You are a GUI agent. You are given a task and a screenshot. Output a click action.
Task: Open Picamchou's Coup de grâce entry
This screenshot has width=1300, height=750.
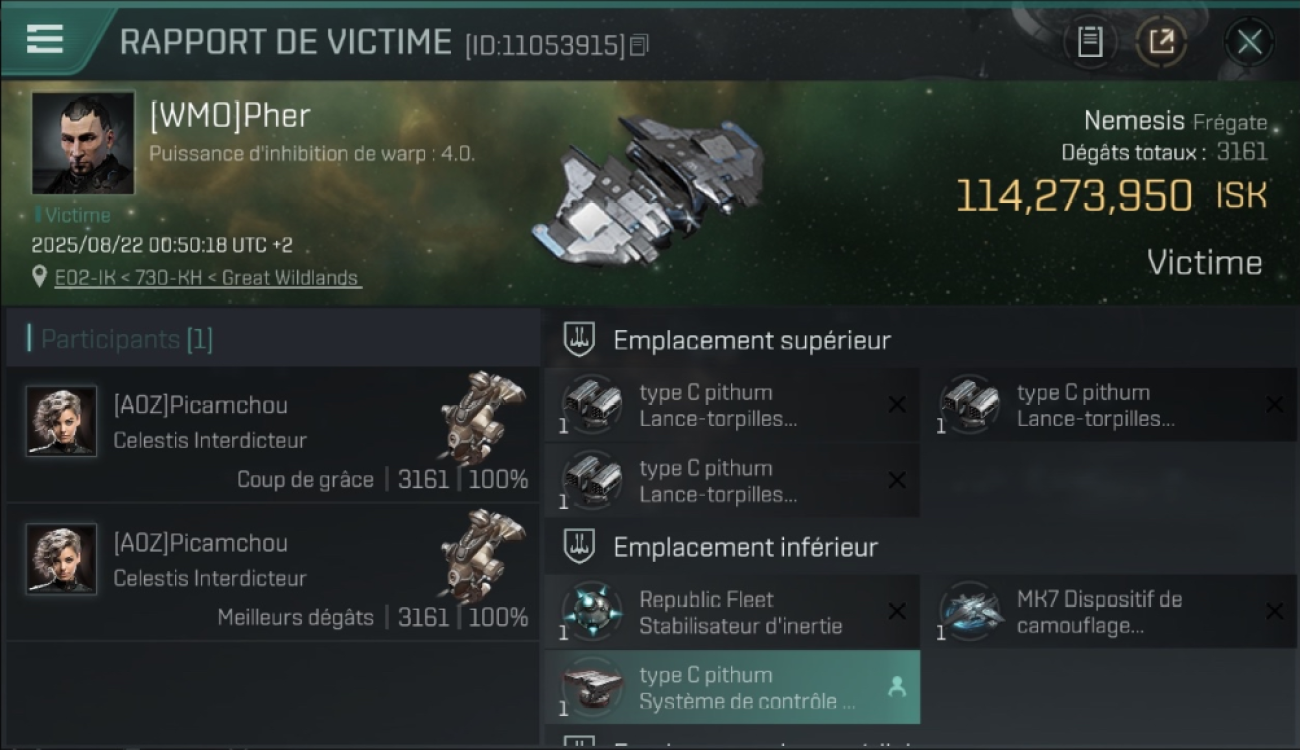tap(272, 434)
